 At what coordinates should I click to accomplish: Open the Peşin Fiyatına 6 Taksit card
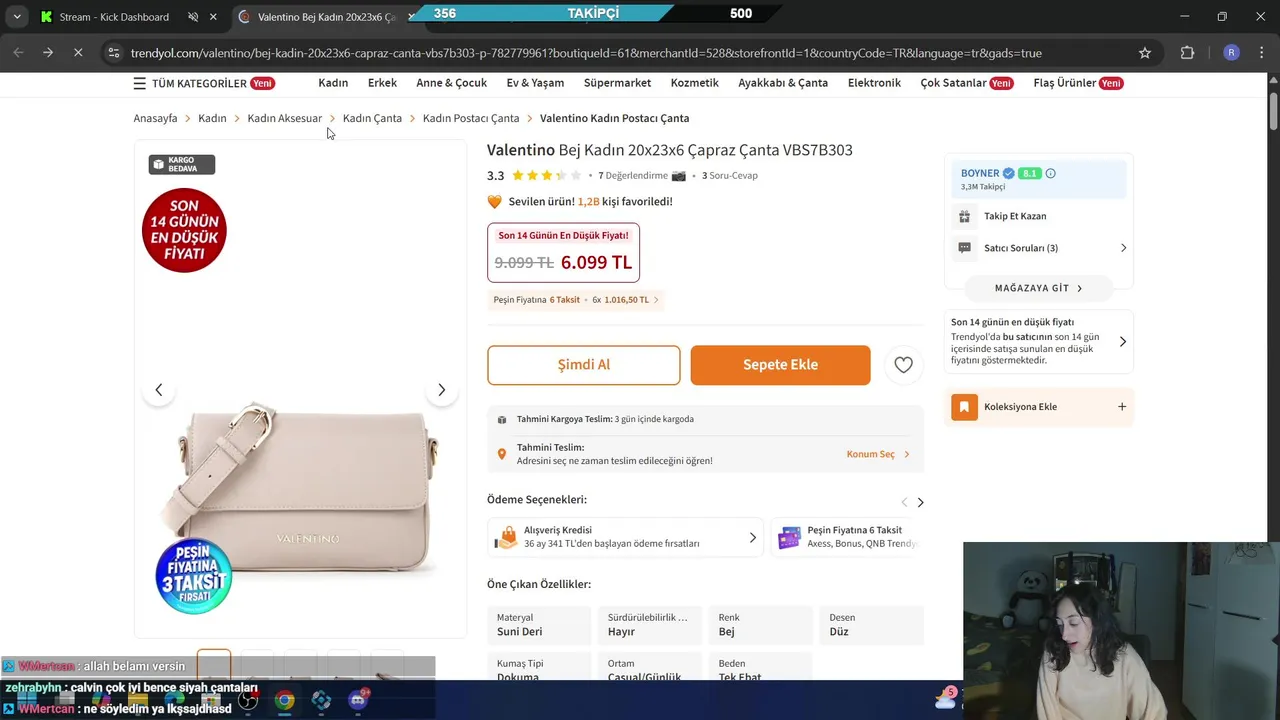[x=848, y=537]
